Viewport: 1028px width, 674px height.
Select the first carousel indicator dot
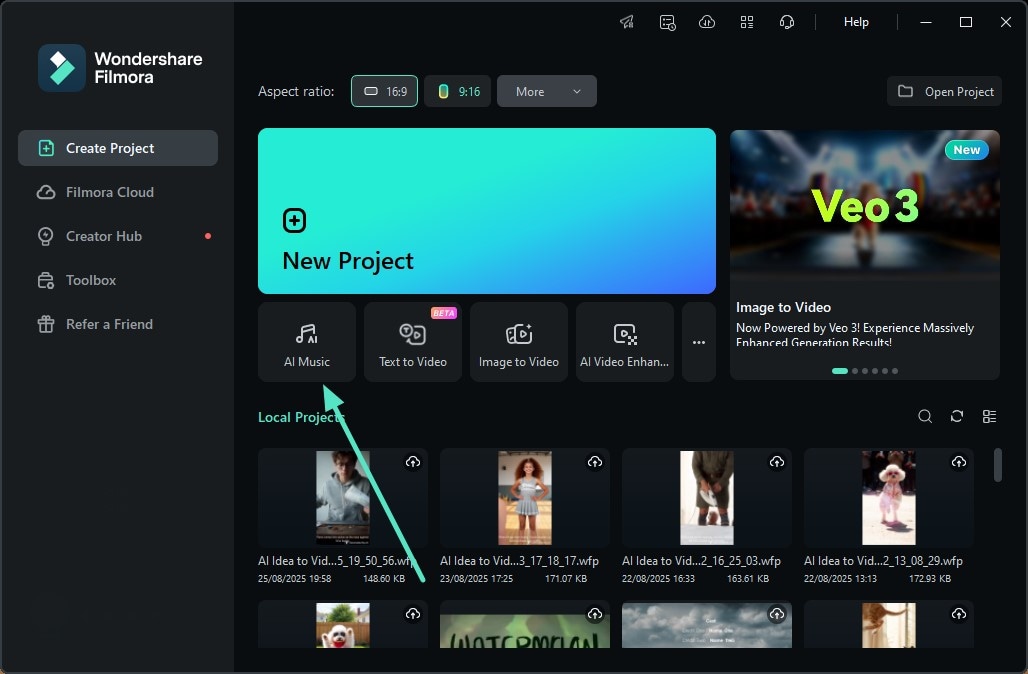[840, 371]
